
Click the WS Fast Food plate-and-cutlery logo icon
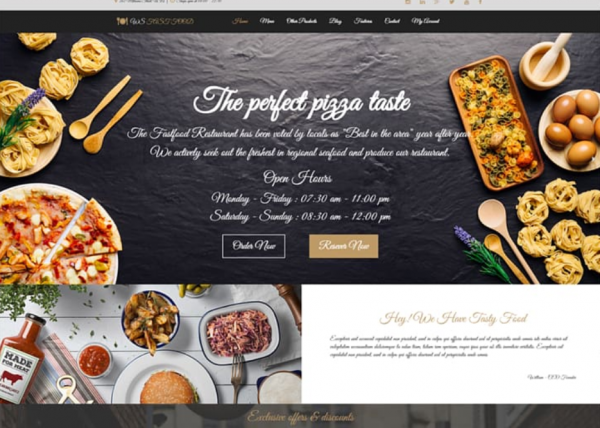122,21
